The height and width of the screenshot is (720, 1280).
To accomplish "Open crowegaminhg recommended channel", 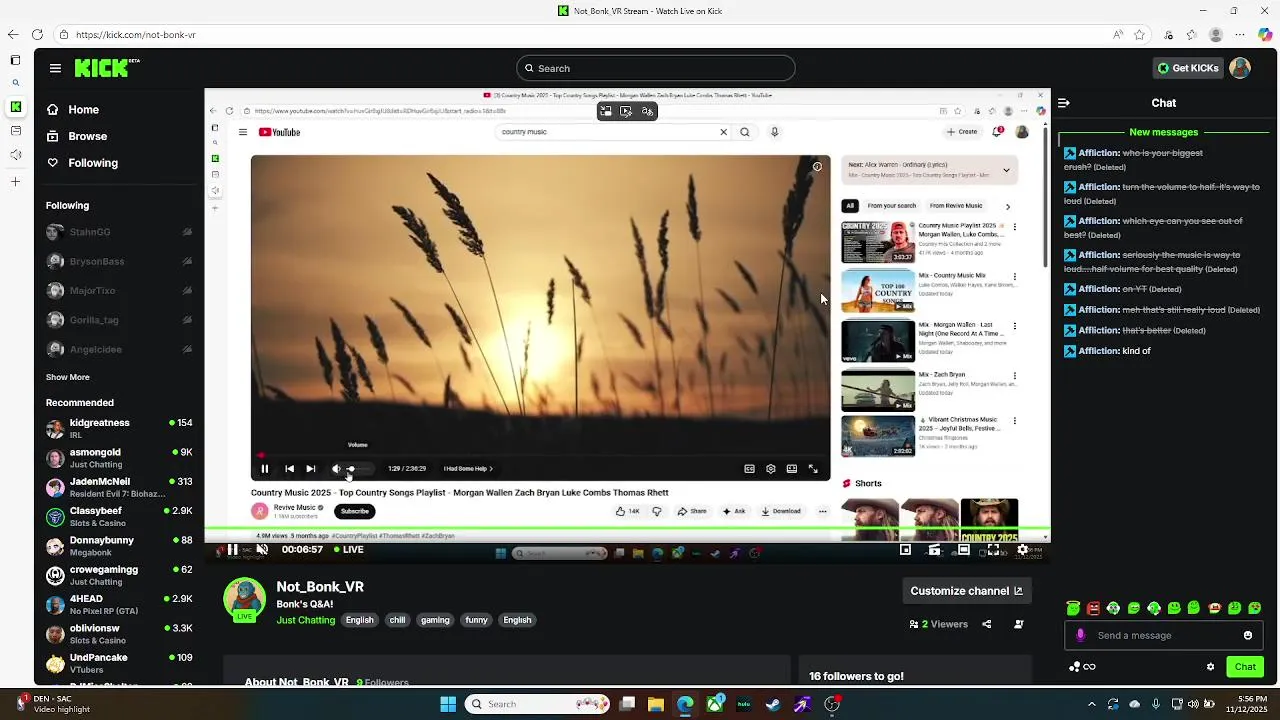I will 118,575.
